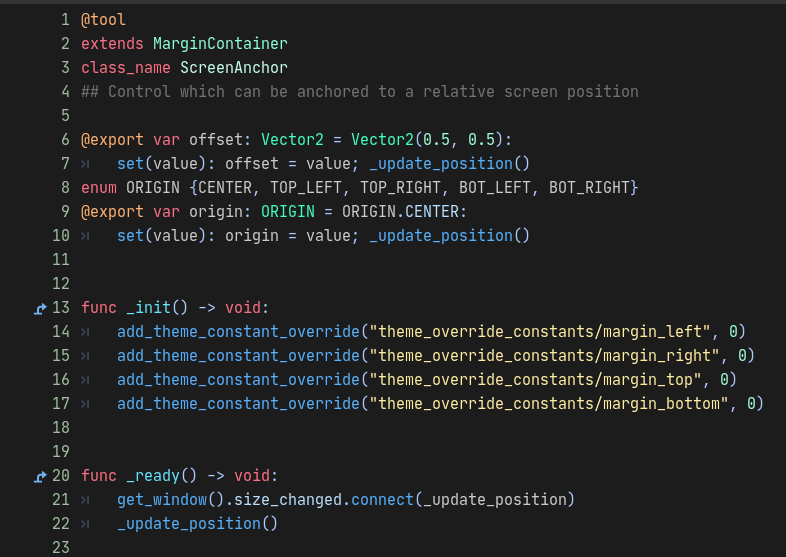Screen dimensions: 786x557
Task: Click the margin_left string literal
Action: [x=540, y=331]
